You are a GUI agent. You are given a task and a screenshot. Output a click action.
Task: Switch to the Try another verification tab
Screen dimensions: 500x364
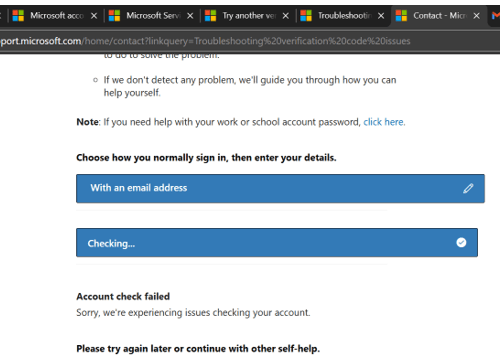click(247, 16)
